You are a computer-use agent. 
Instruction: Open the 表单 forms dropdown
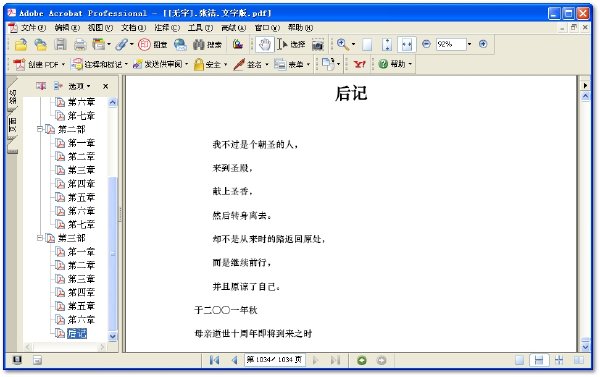tap(292, 64)
